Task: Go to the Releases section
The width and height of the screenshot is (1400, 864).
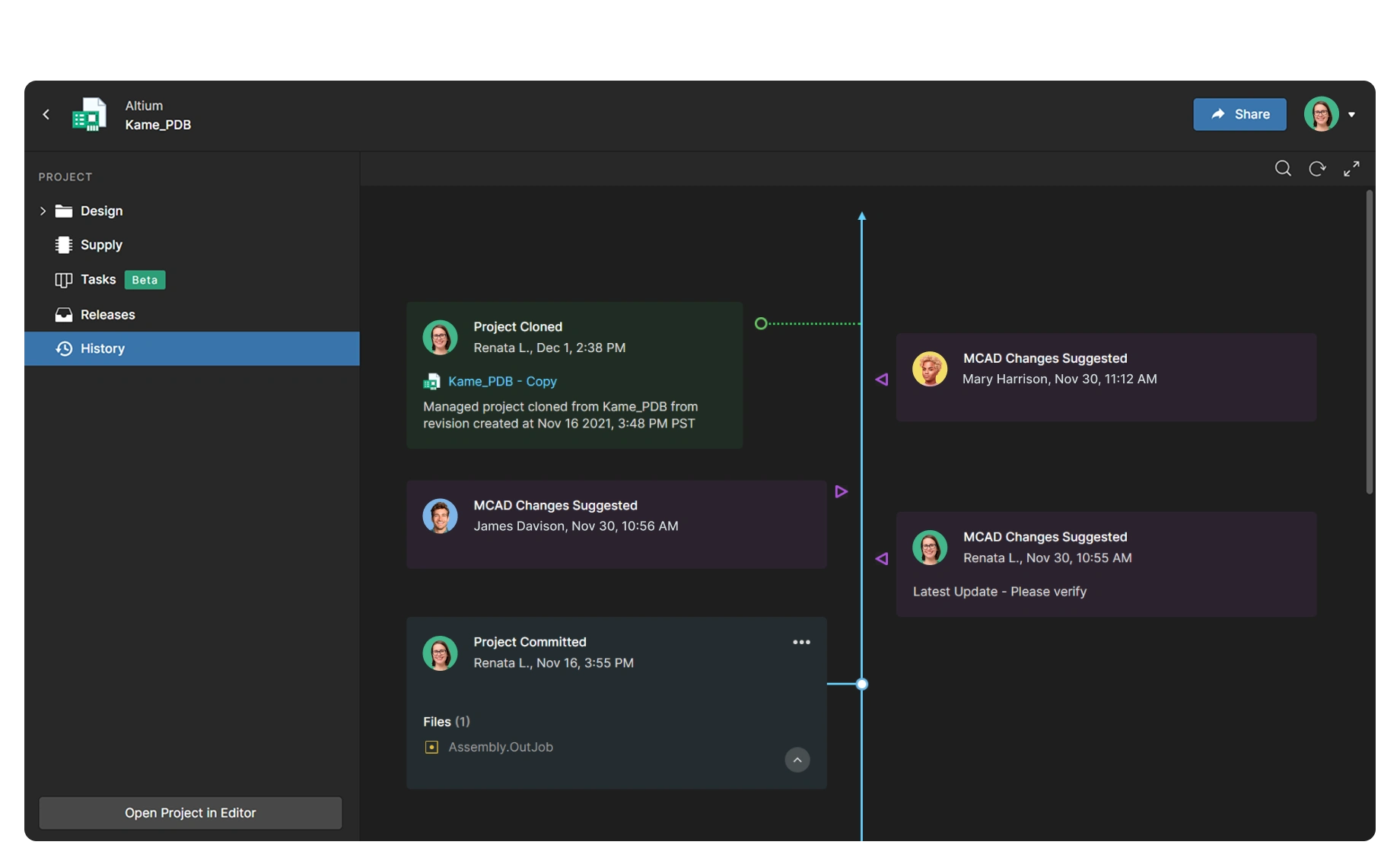Action: pyautogui.click(x=107, y=315)
